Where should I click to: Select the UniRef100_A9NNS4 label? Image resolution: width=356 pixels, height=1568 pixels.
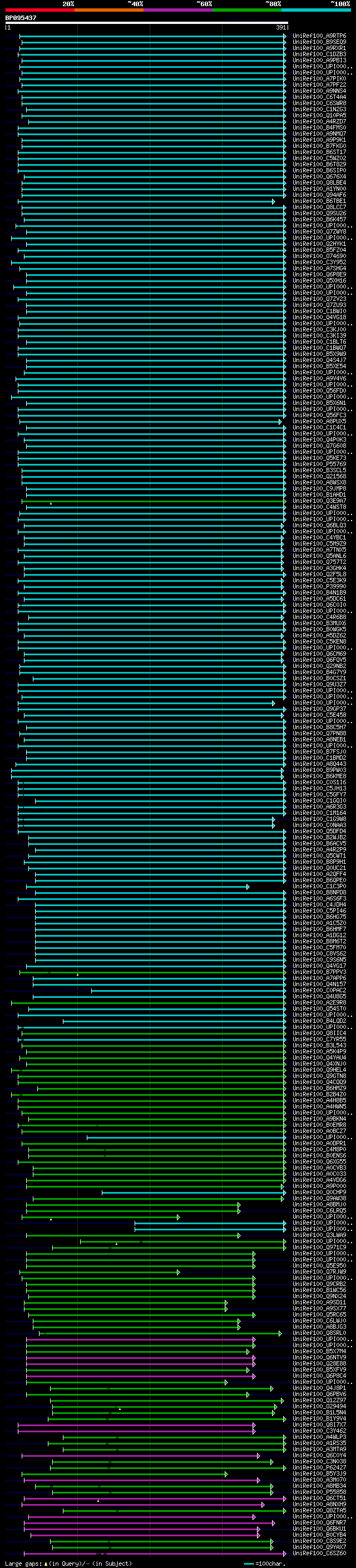[319, 91]
